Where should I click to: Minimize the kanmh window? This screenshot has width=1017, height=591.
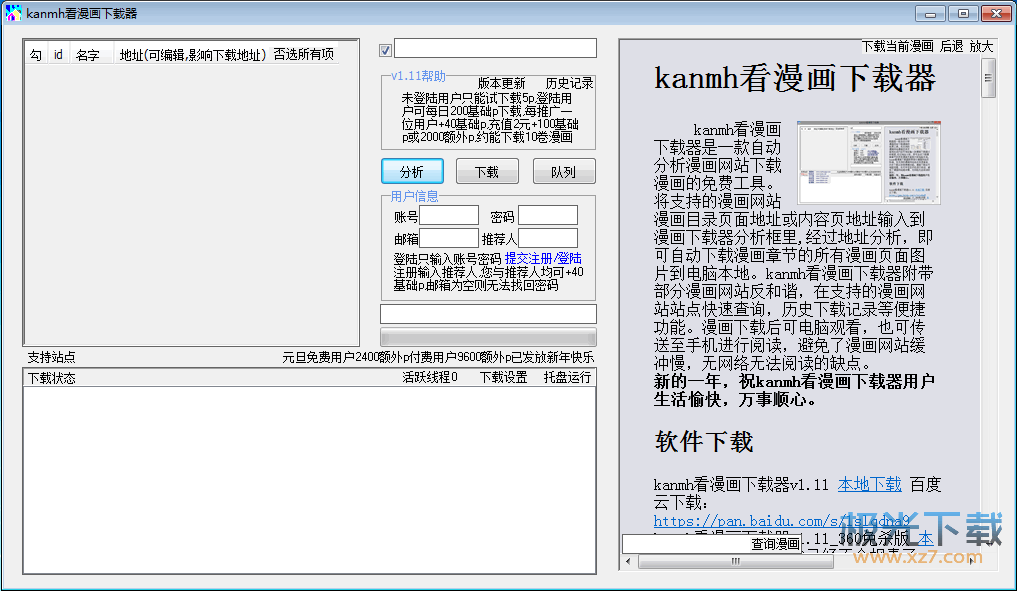point(930,14)
